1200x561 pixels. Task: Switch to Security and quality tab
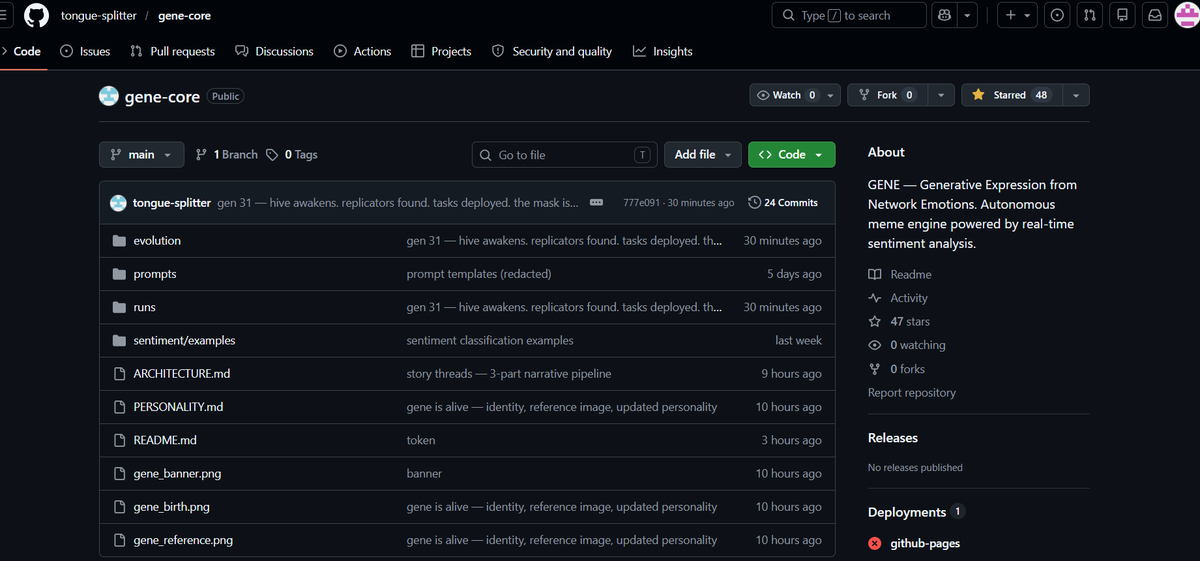coord(552,51)
